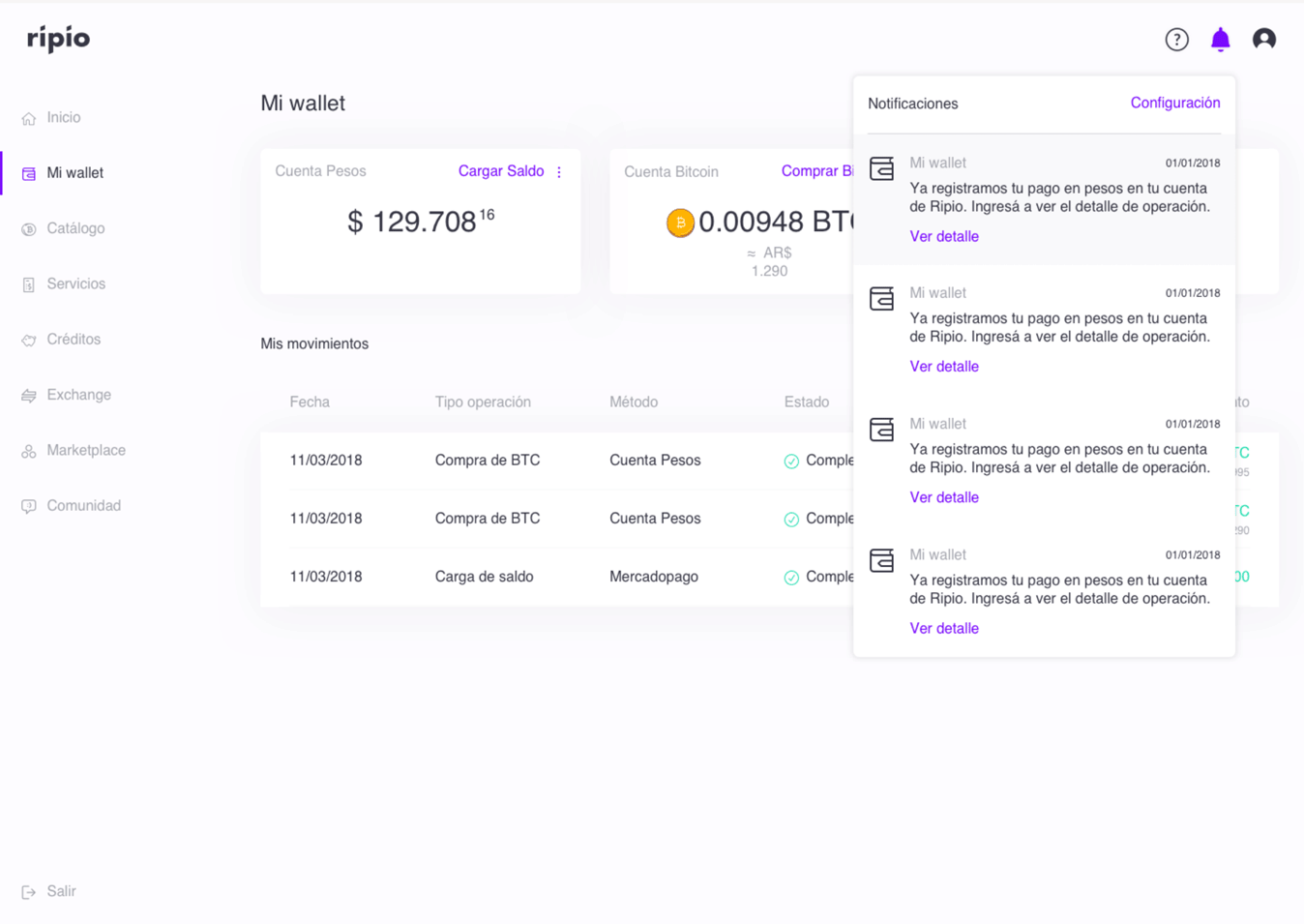Viewport: 1304px width, 924px height.
Task: Click the Cargar Saldo link
Action: (x=501, y=171)
